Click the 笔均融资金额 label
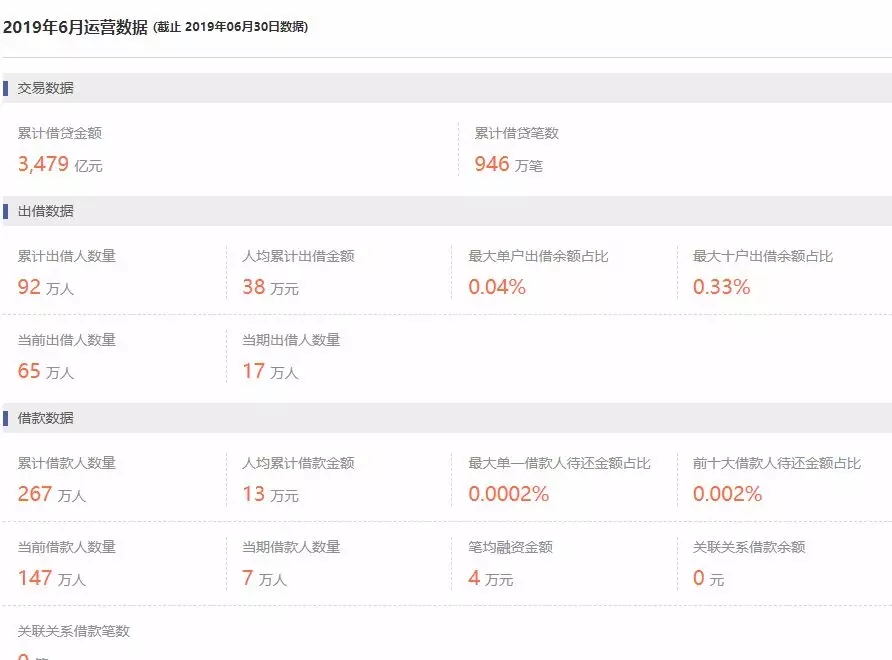Viewport: 892px width, 660px height. click(x=510, y=547)
